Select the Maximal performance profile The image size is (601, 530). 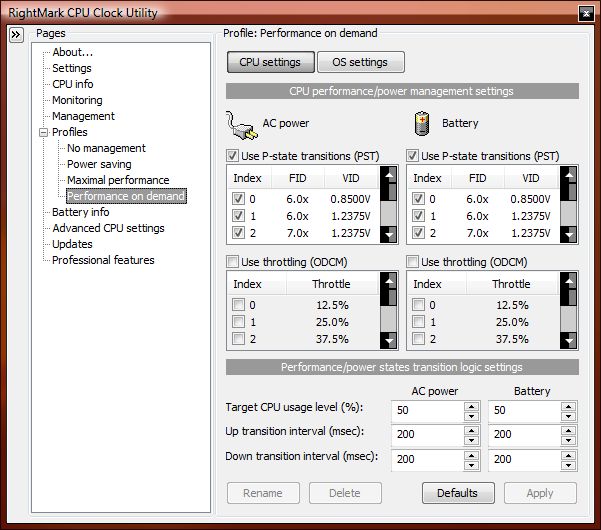118,180
